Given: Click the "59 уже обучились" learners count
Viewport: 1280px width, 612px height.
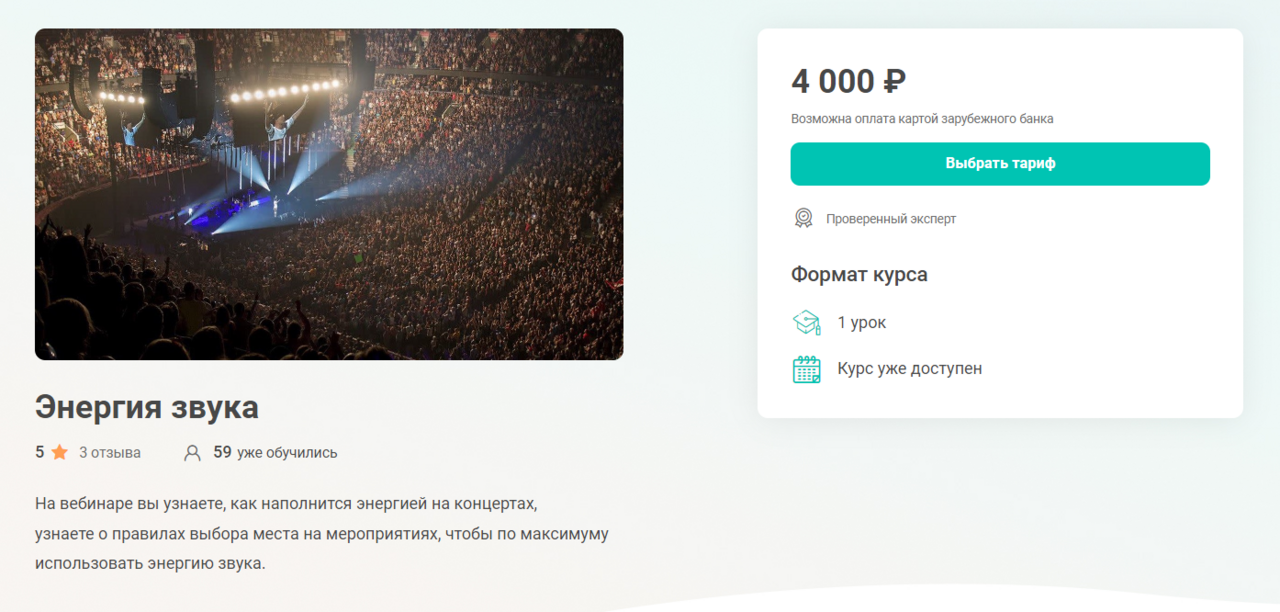Looking at the screenshot, I should [275, 453].
